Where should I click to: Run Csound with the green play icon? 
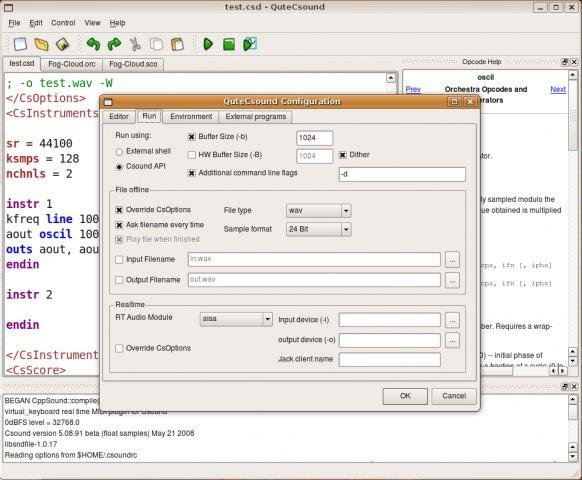[208, 45]
